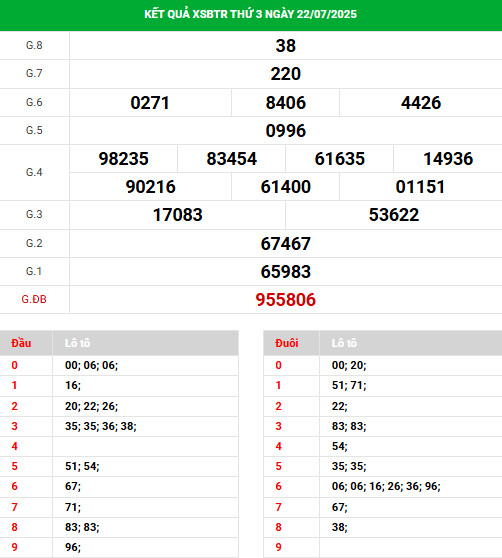Click G.4 number 90216
The width and height of the screenshot is (502, 558).
[x=150, y=187]
